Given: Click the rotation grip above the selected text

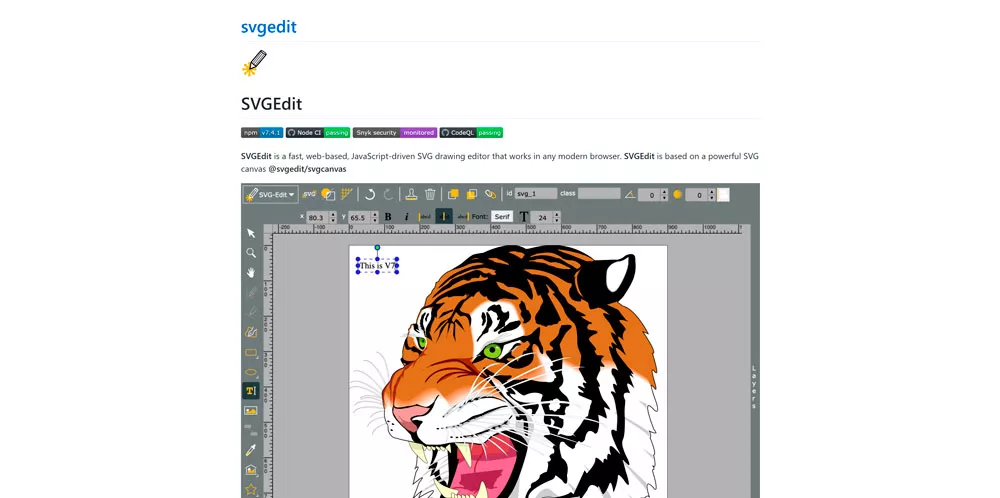Looking at the screenshot, I should point(378,247).
